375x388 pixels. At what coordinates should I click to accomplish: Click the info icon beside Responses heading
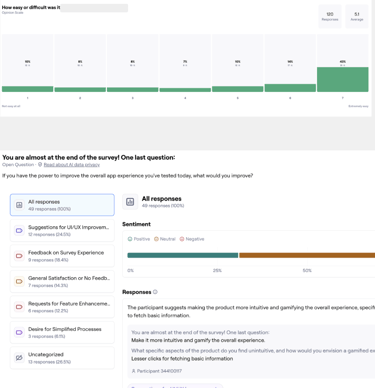tap(155, 292)
